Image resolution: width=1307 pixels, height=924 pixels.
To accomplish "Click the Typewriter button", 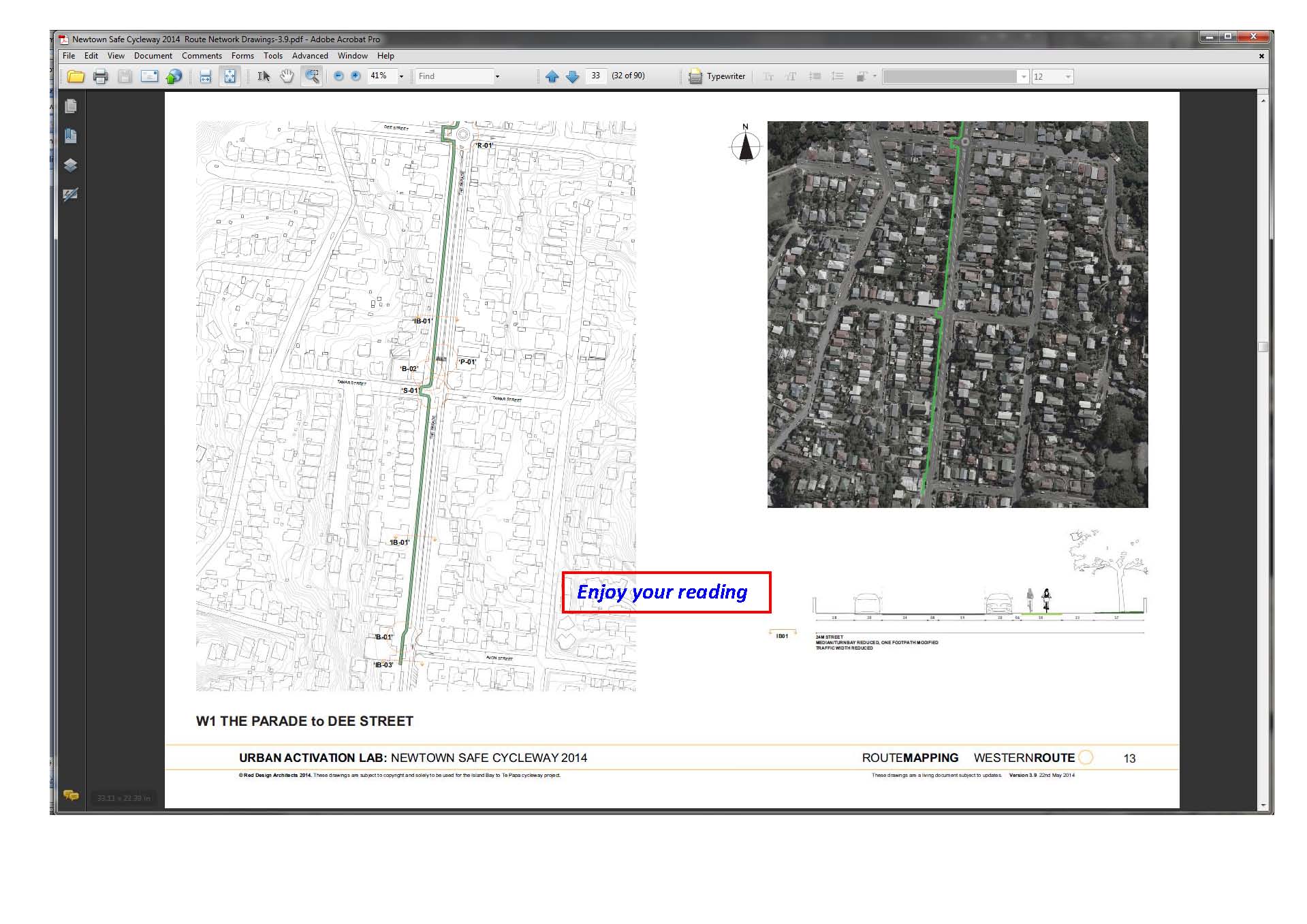I will click(x=717, y=76).
